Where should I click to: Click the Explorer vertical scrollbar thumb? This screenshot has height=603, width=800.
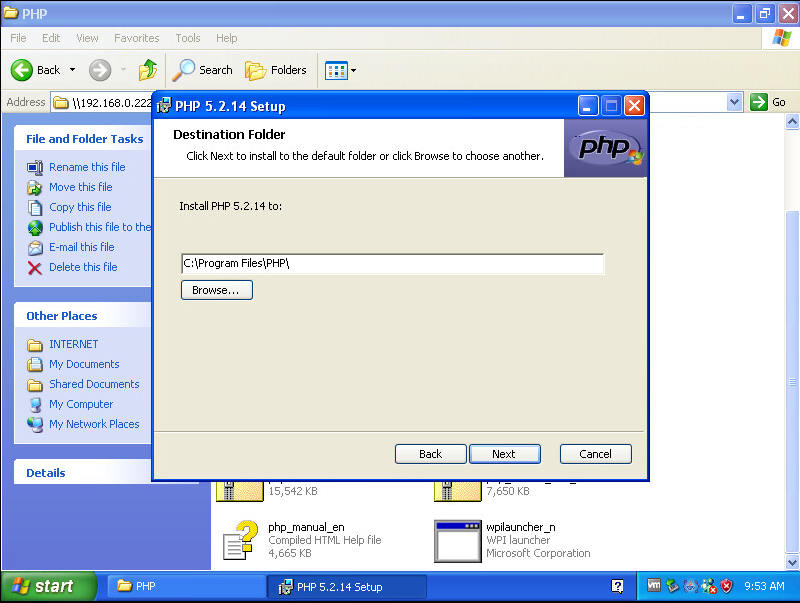[x=792, y=382]
